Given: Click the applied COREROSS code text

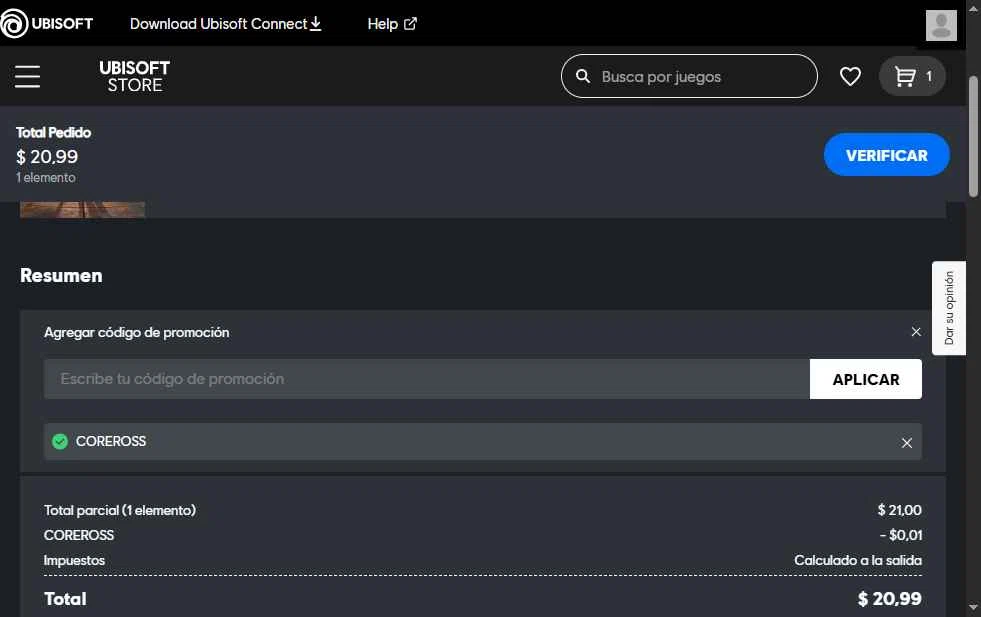Looking at the screenshot, I should tap(111, 441).
